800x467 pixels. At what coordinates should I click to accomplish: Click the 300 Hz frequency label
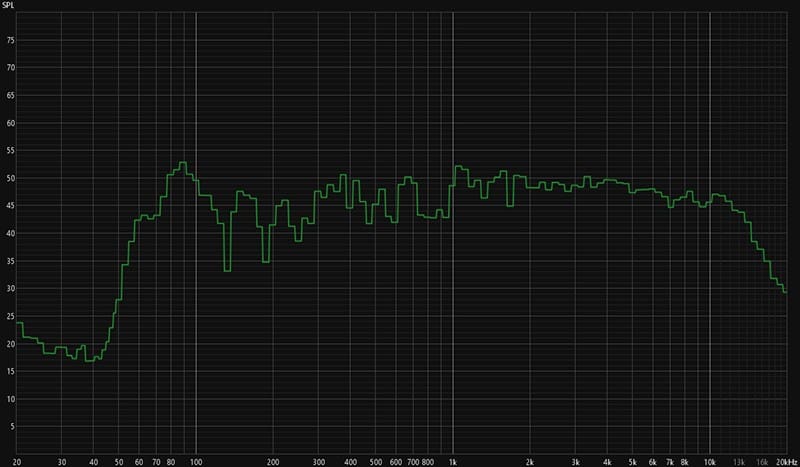(x=318, y=462)
